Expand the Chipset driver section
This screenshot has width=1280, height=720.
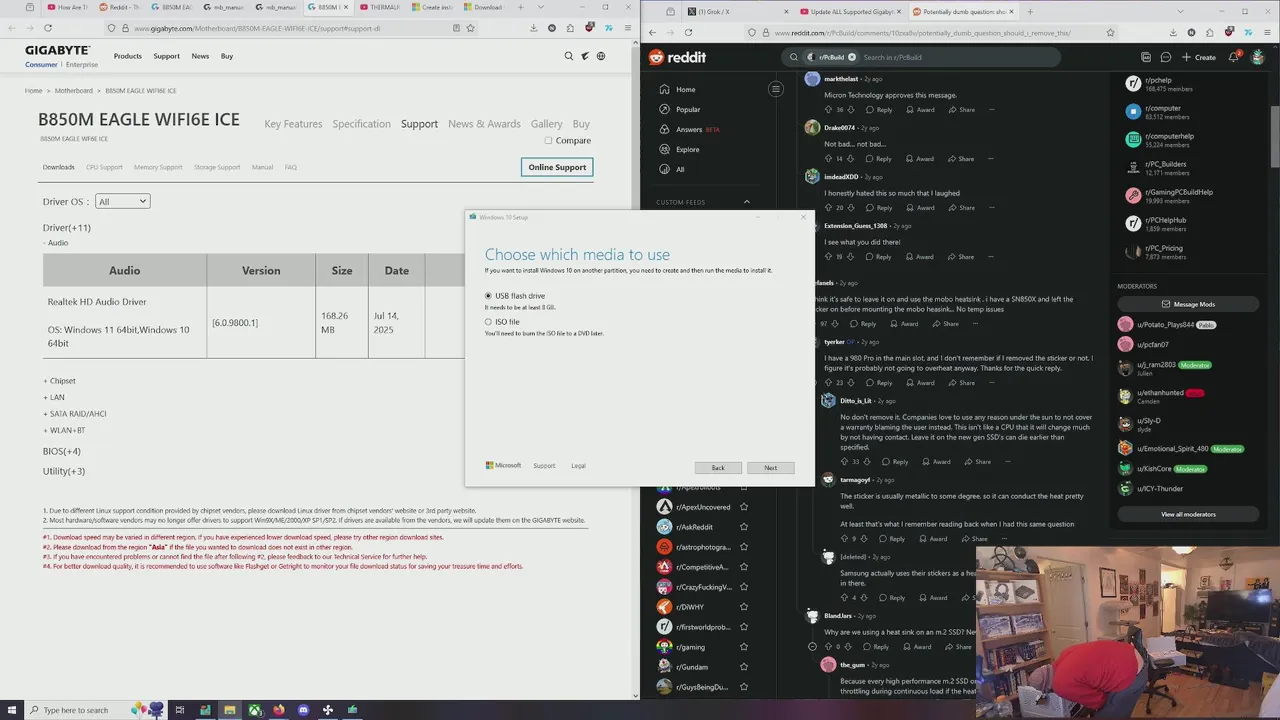point(59,381)
